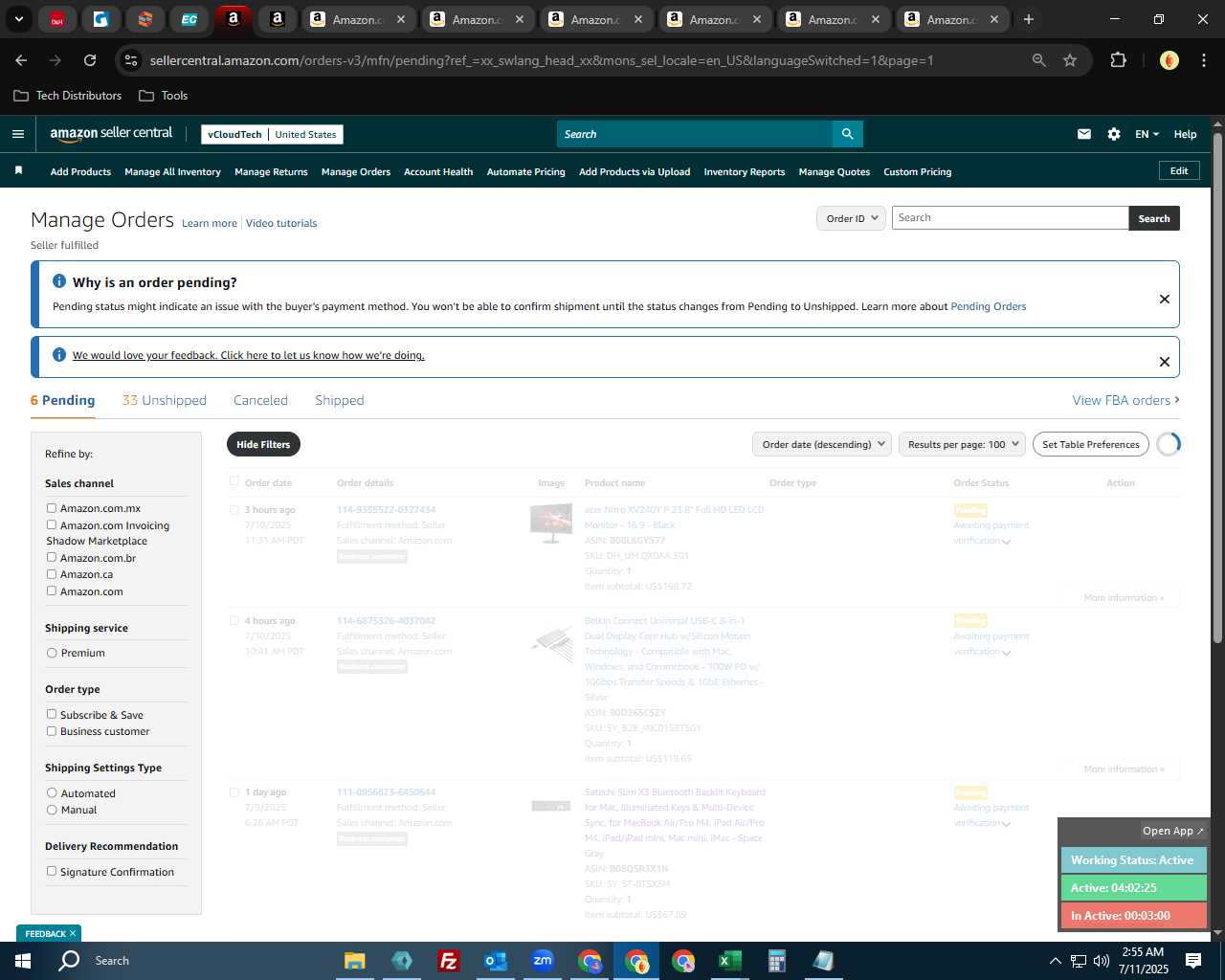The image size is (1225, 980).
Task: Show hidden system tray icons
Action: 1056,961
